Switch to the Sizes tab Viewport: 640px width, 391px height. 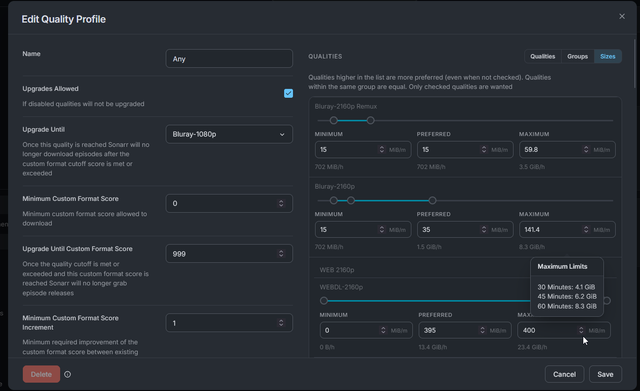coord(608,56)
